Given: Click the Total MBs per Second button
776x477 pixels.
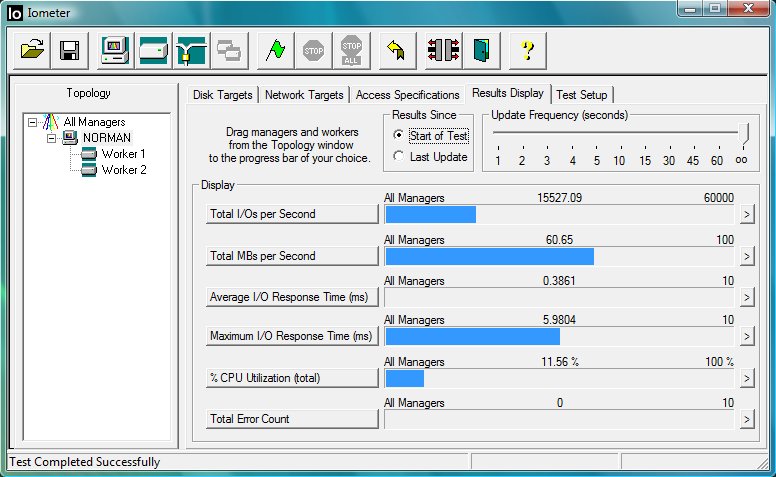Looking at the screenshot, I should tap(292, 256).
